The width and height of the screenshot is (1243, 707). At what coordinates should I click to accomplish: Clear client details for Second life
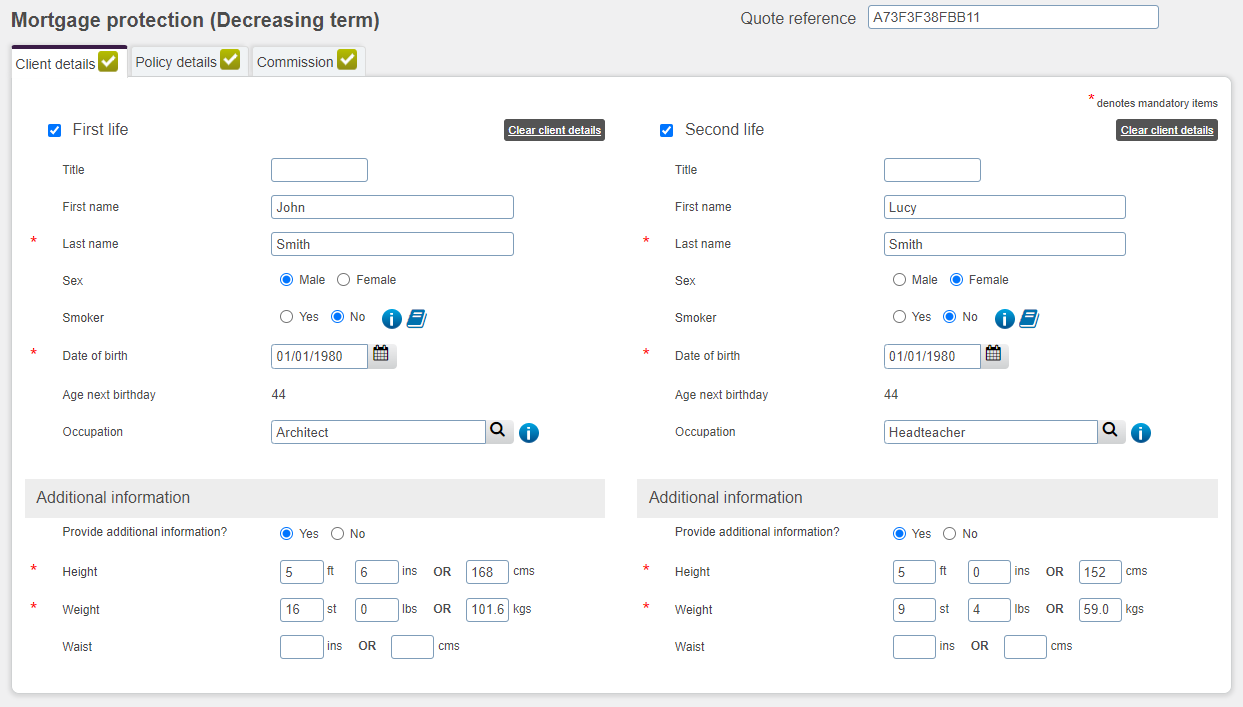pos(1166,130)
